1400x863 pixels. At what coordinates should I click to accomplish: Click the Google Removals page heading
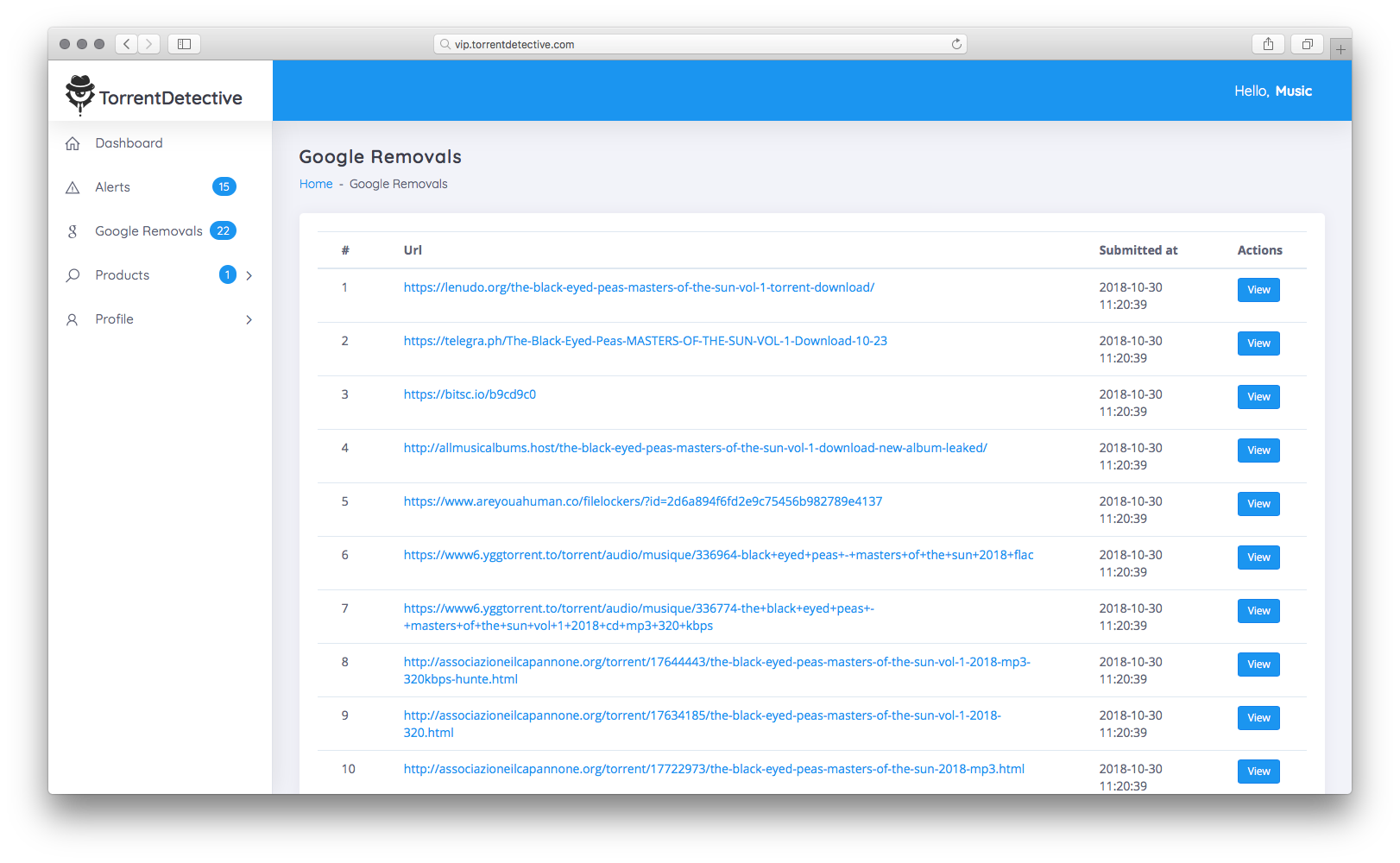click(x=381, y=156)
